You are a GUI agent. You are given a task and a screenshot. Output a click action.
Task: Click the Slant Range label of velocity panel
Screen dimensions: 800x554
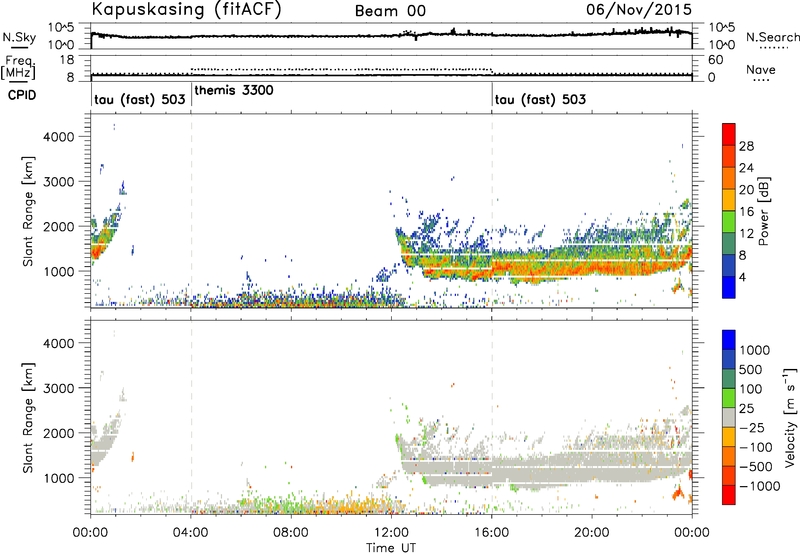click(28, 417)
